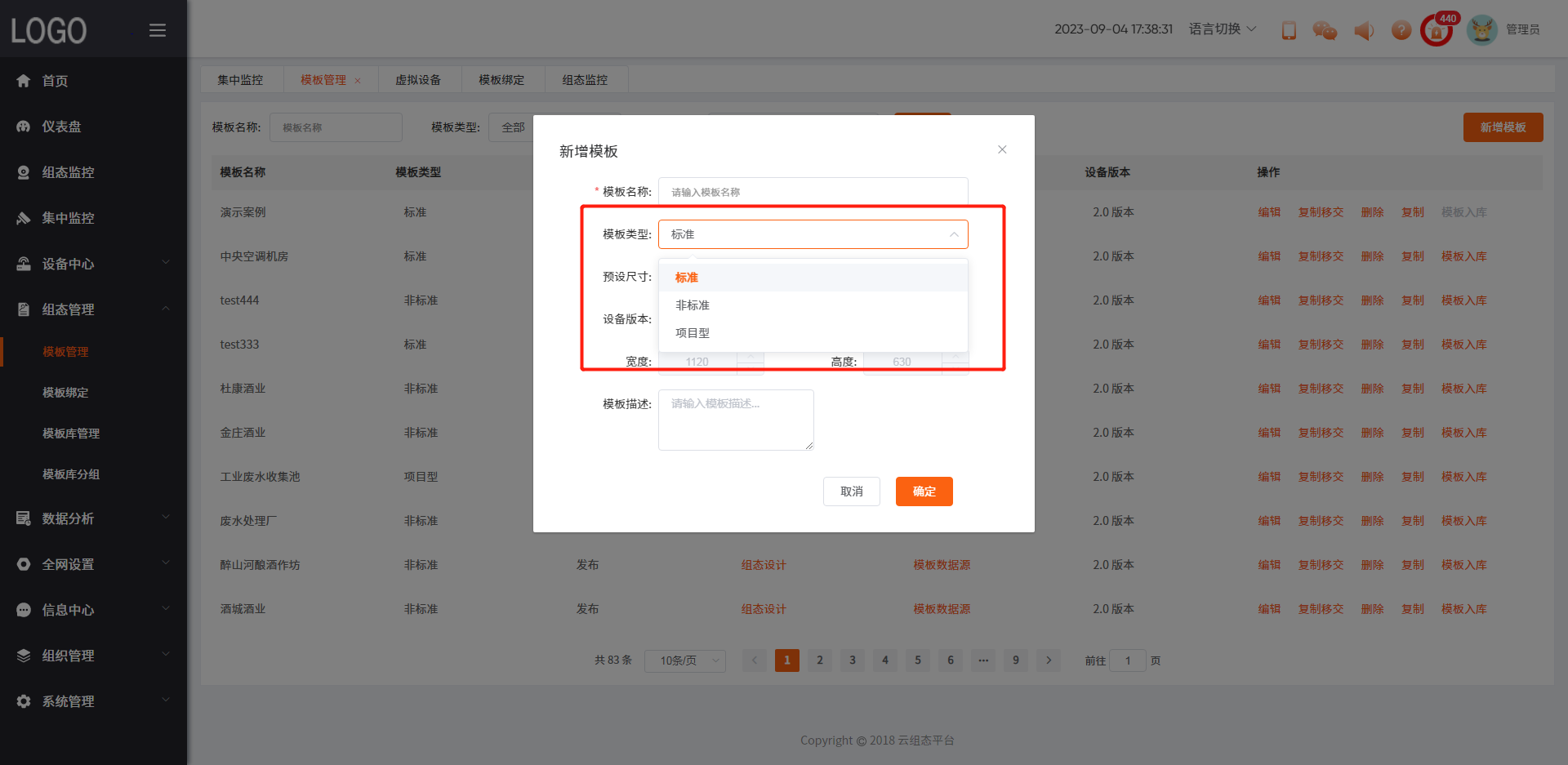Click 模板数据源 for the 醉山河酿酒作坊 row

coord(942,565)
